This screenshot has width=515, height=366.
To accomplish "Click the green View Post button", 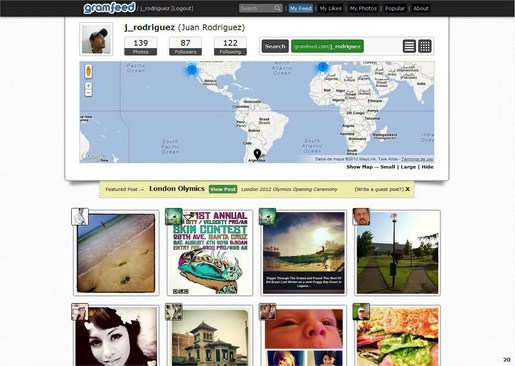I will (x=223, y=189).
